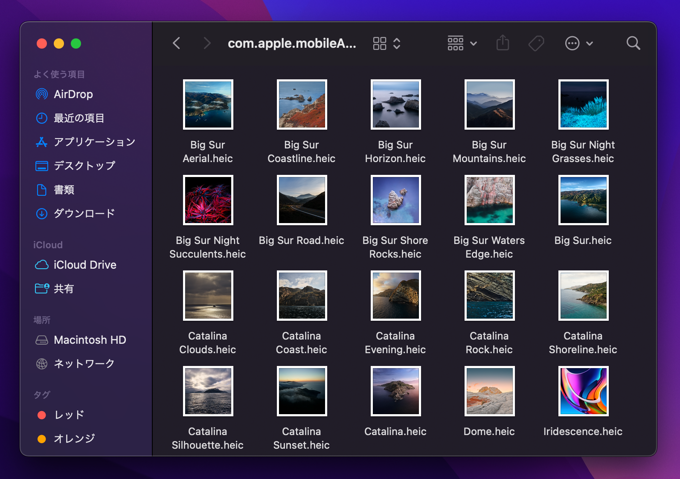Click the com.apple.mobileA... window title

292,43
